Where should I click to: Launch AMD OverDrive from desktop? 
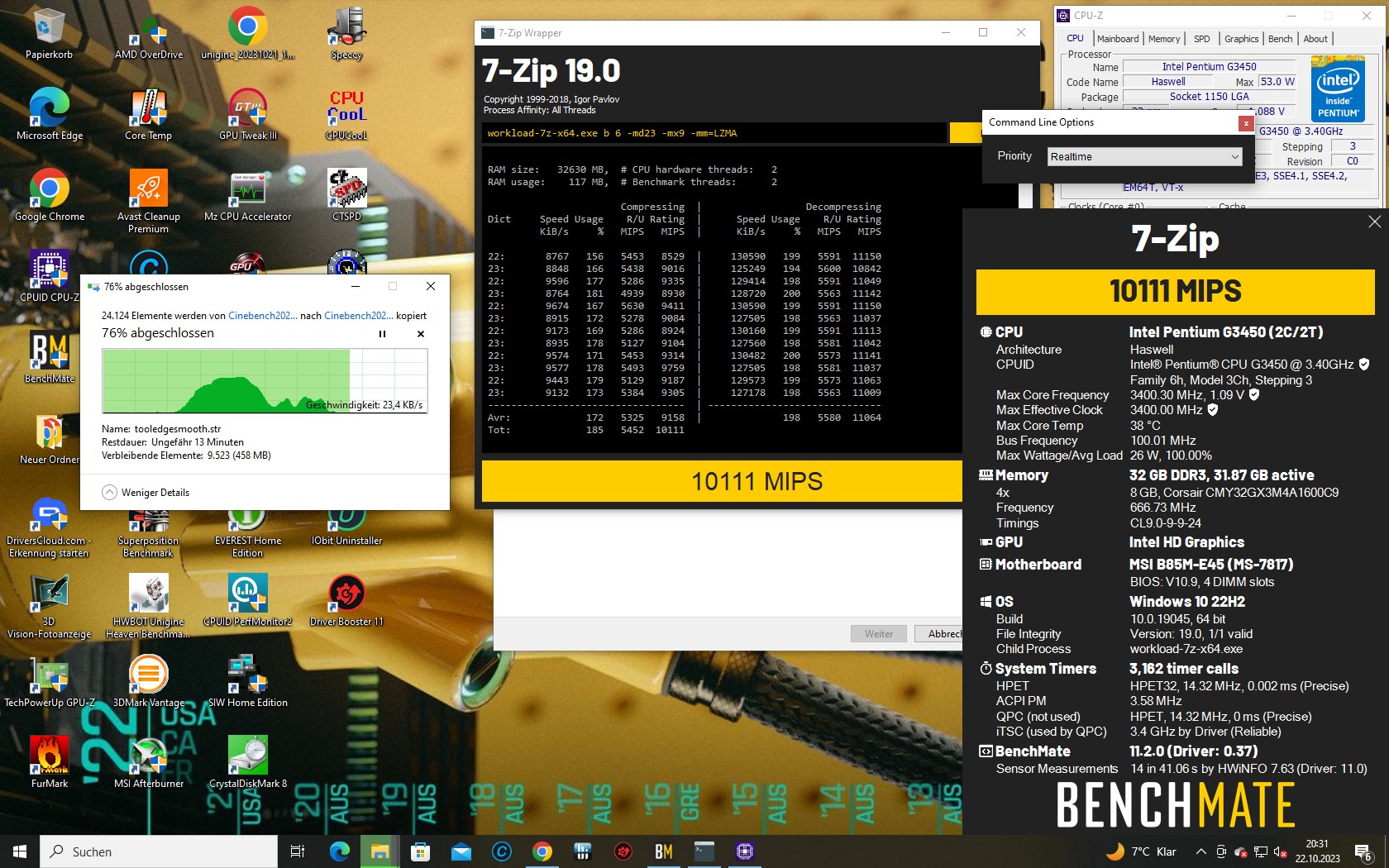[149, 33]
